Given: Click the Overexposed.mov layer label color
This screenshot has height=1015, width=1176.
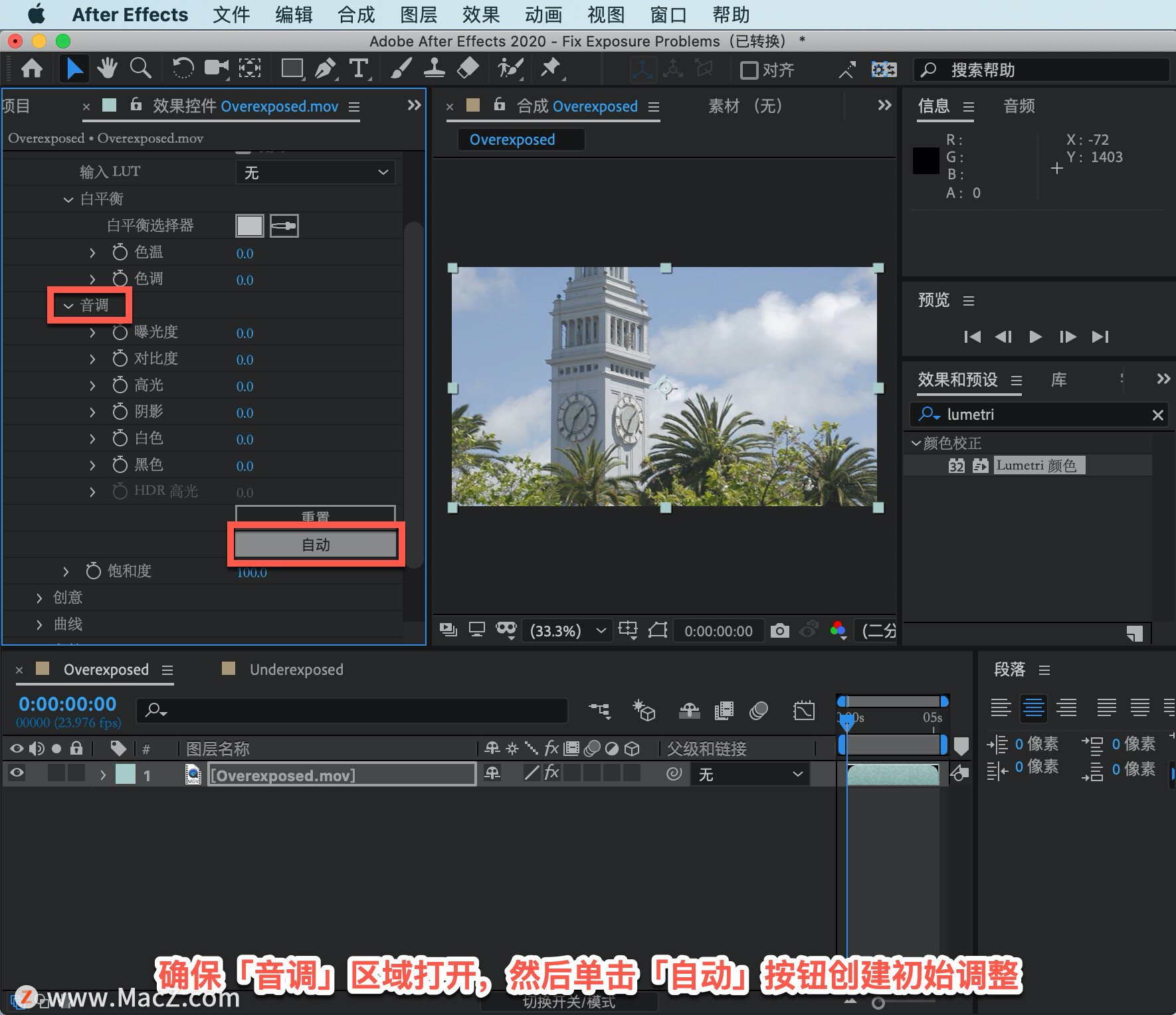Looking at the screenshot, I should 126,774.
